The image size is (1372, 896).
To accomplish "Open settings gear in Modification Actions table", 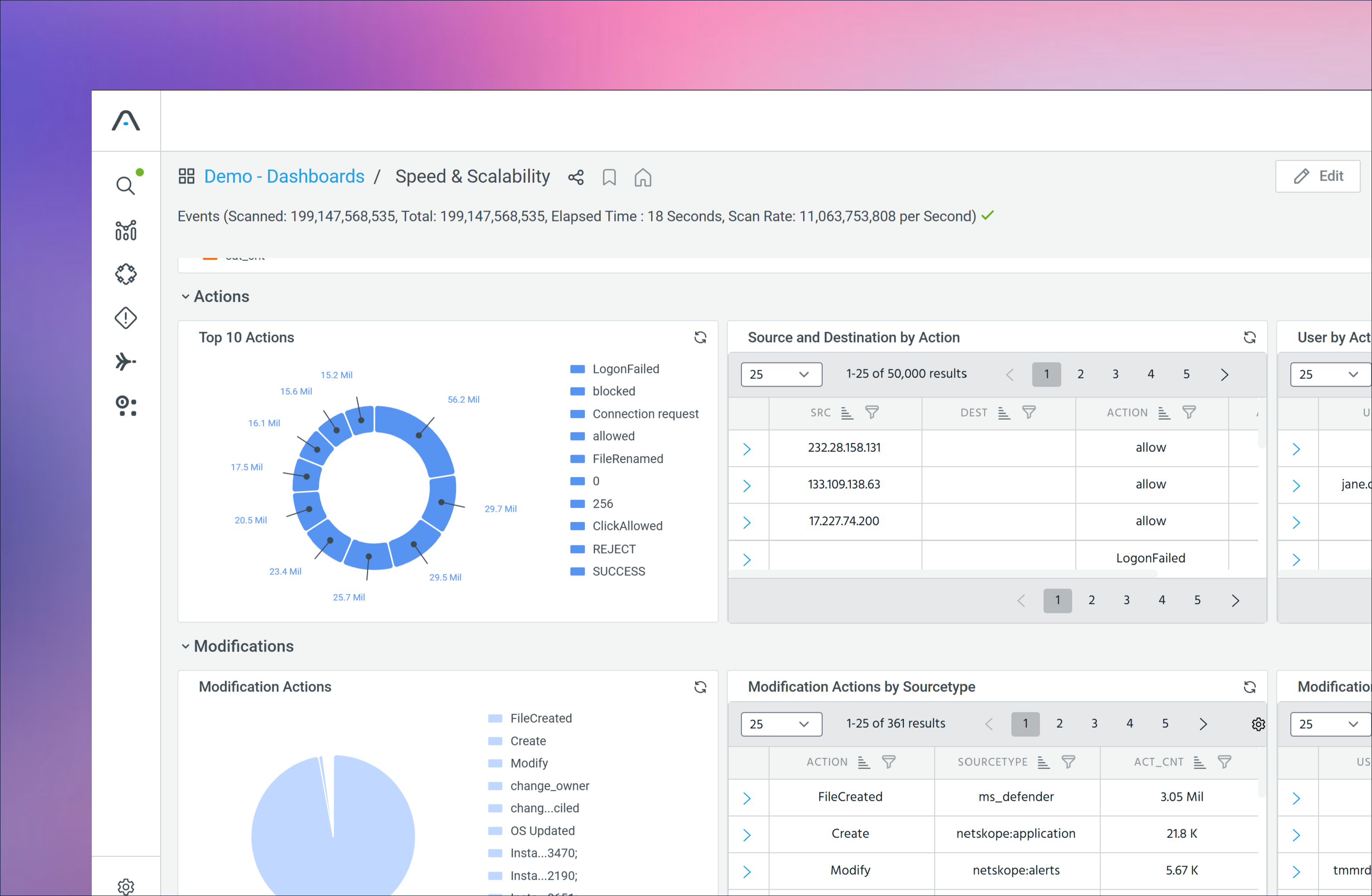I will tap(1258, 724).
